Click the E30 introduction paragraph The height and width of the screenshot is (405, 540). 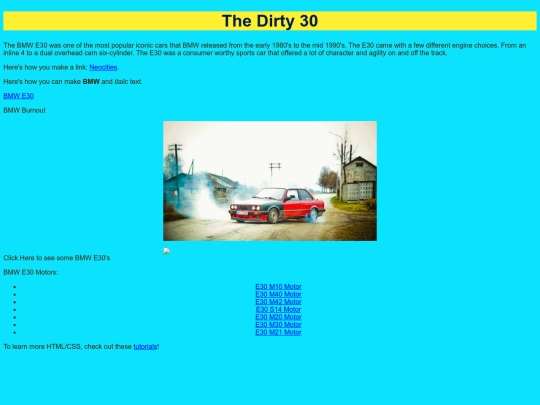pos(265,49)
